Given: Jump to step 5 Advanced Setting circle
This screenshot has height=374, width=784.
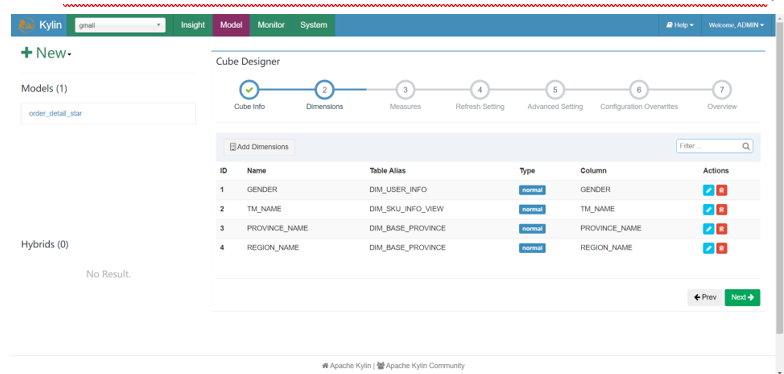Looking at the screenshot, I should pyautogui.click(x=555, y=90).
